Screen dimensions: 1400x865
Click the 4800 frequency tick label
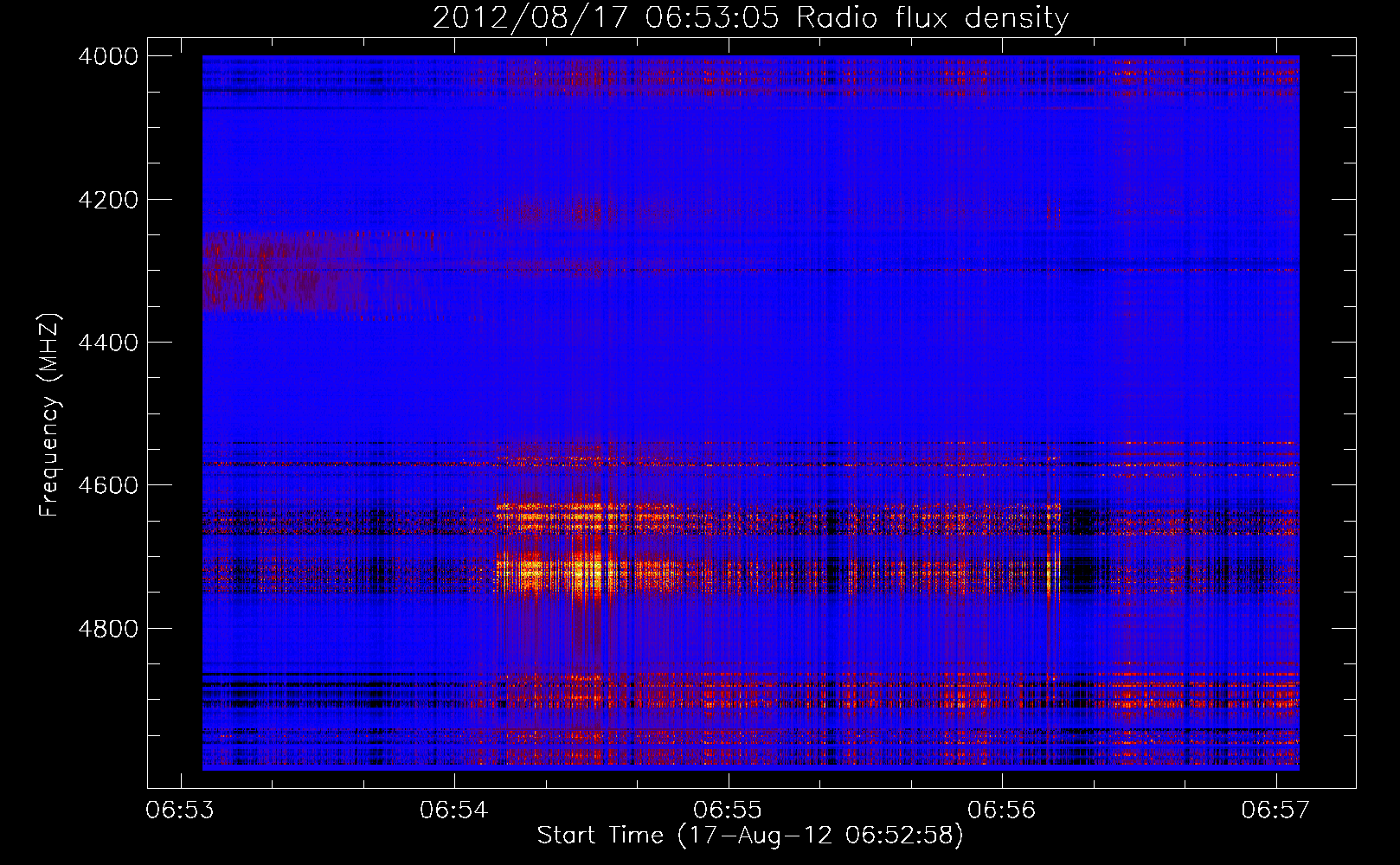pos(108,629)
